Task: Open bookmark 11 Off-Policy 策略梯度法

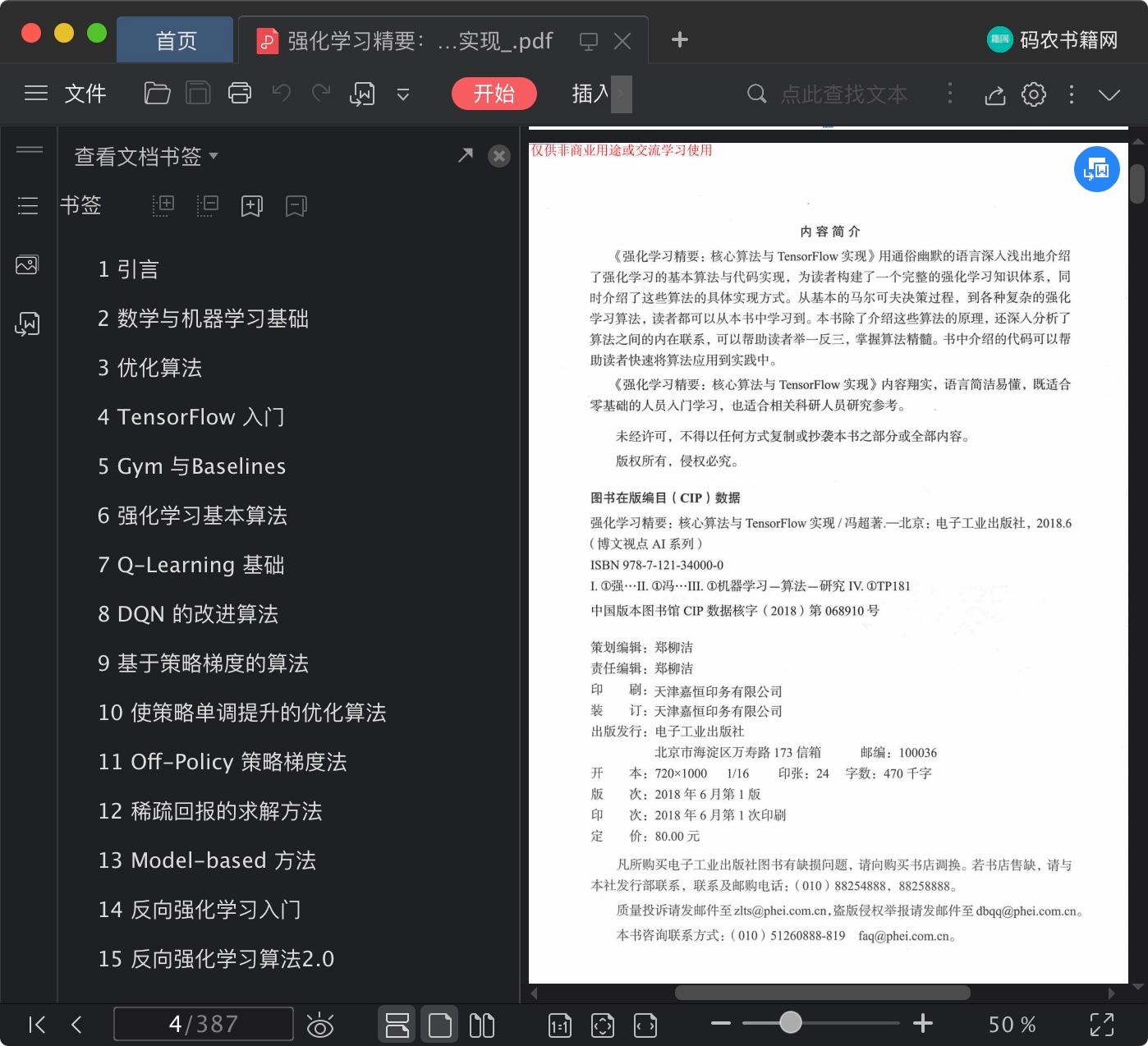Action: coord(223,762)
